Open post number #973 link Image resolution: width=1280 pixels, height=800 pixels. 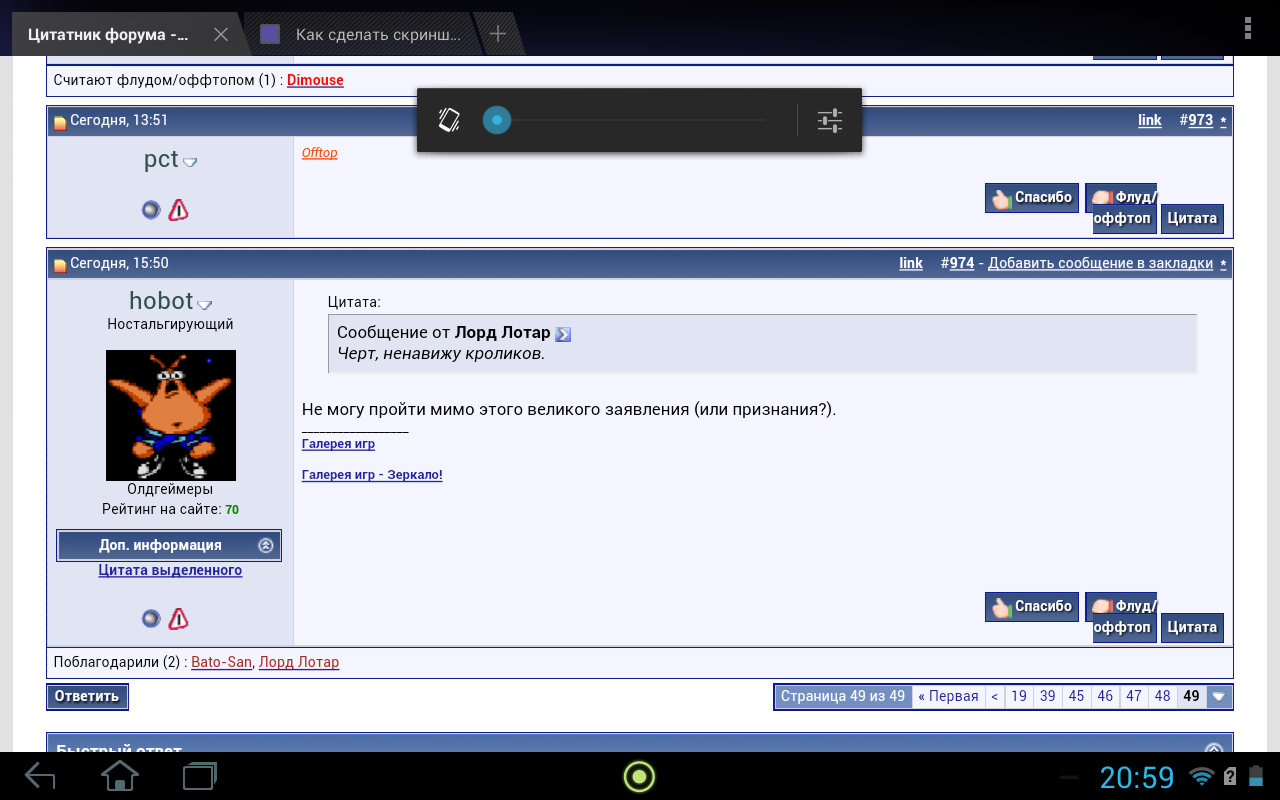[x=1201, y=121]
